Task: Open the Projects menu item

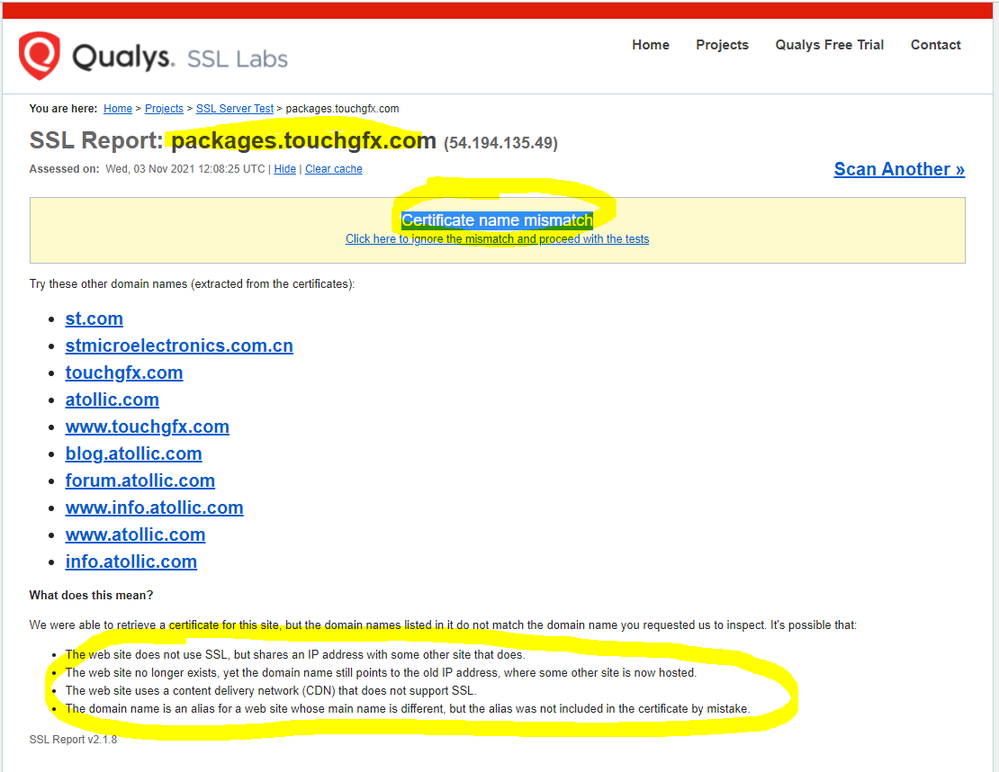Action: (722, 45)
